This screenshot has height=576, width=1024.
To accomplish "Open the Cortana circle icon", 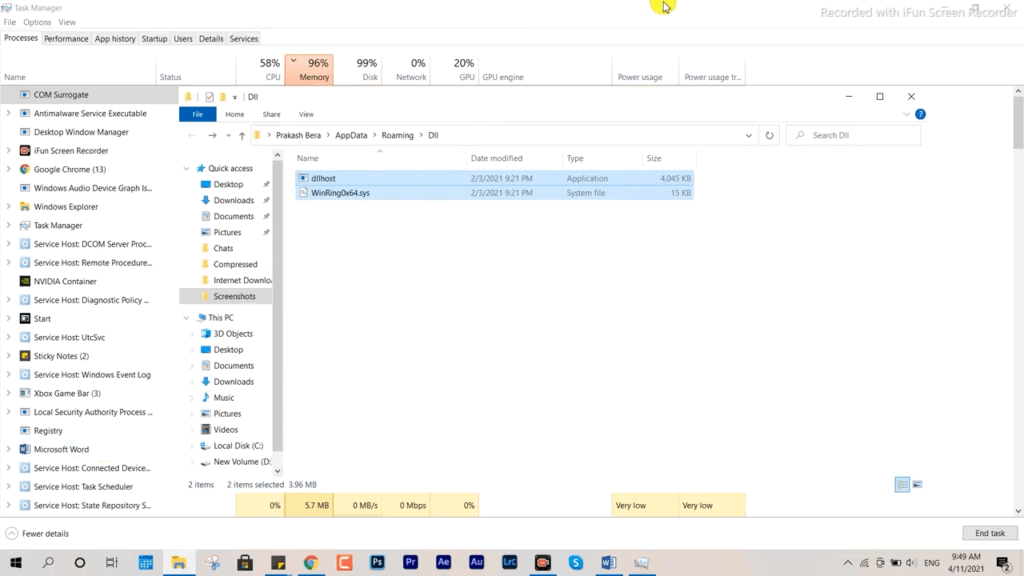I will click(80, 562).
